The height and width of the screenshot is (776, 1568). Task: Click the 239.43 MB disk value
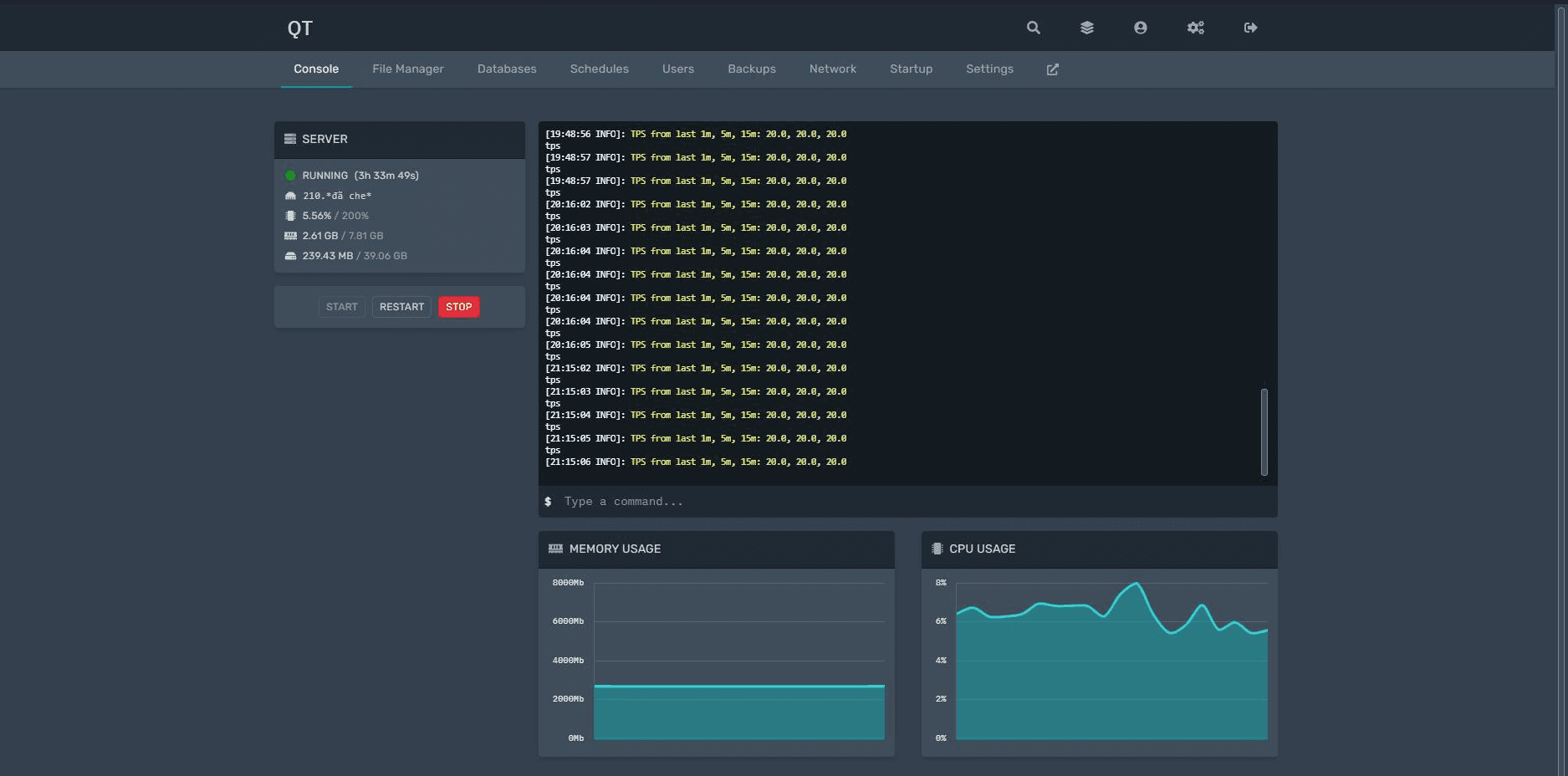[328, 256]
